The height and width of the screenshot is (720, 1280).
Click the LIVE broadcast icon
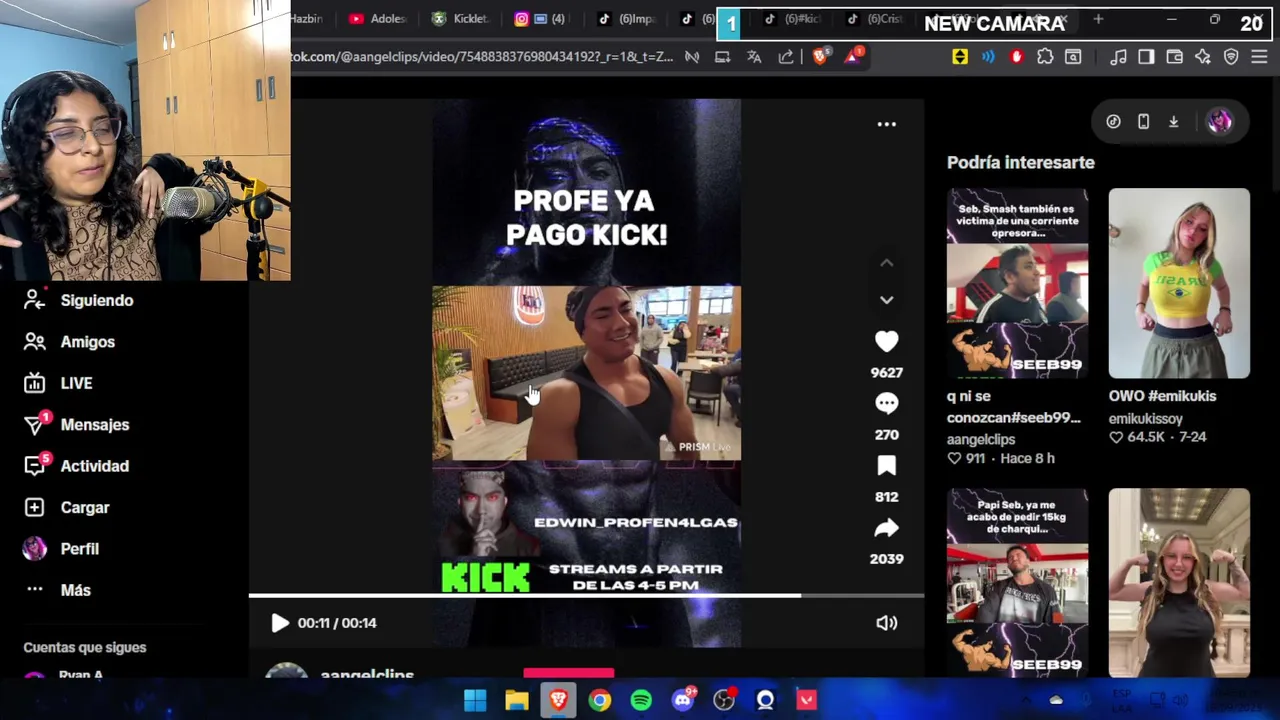35,383
